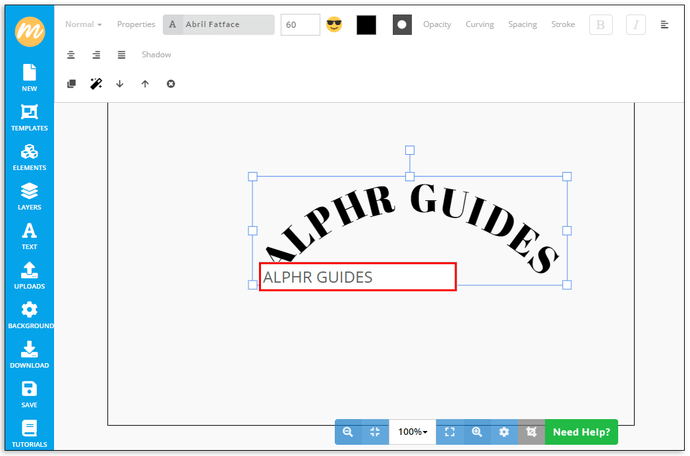Open the Spacing text option
690x456 pixels.
point(522,24)
